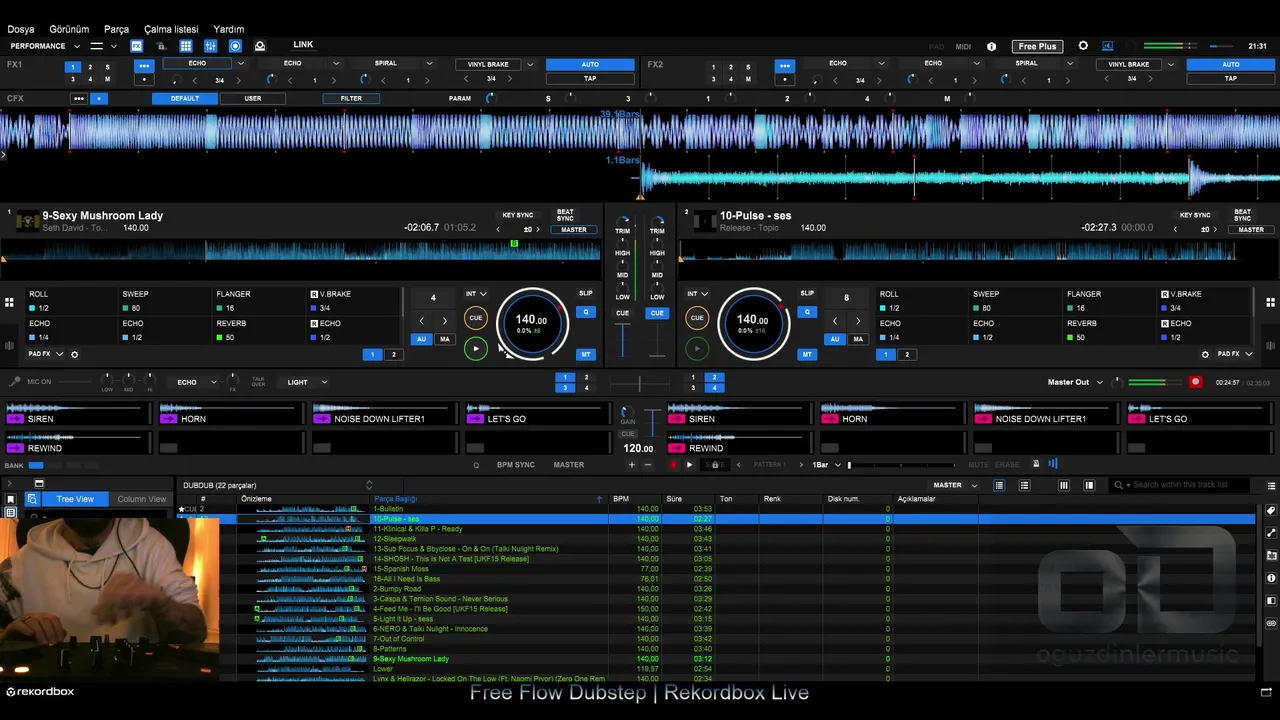Screen dimensions: 1280x720
Task: Open the Dosya menu
Action: tap(21, 29)
